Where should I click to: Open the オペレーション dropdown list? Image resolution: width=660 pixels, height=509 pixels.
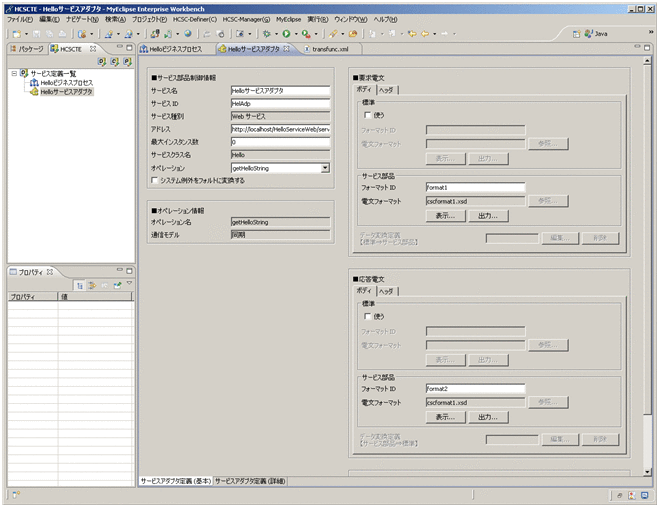pyautogui.click(x=325, y=168)
